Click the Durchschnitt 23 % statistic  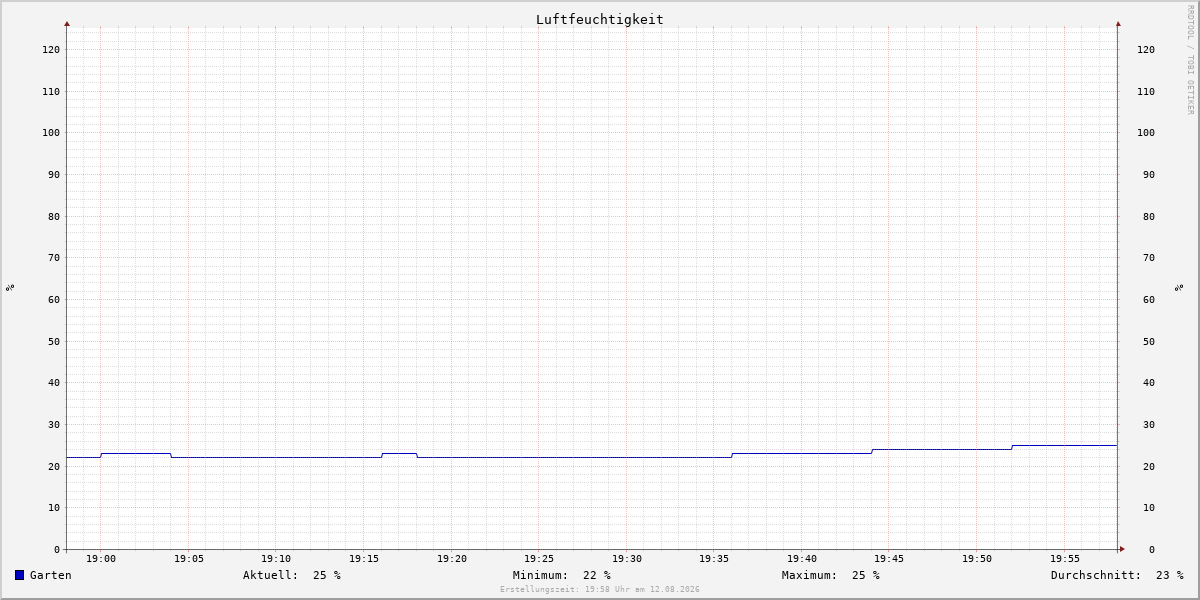coord(1117,575)
